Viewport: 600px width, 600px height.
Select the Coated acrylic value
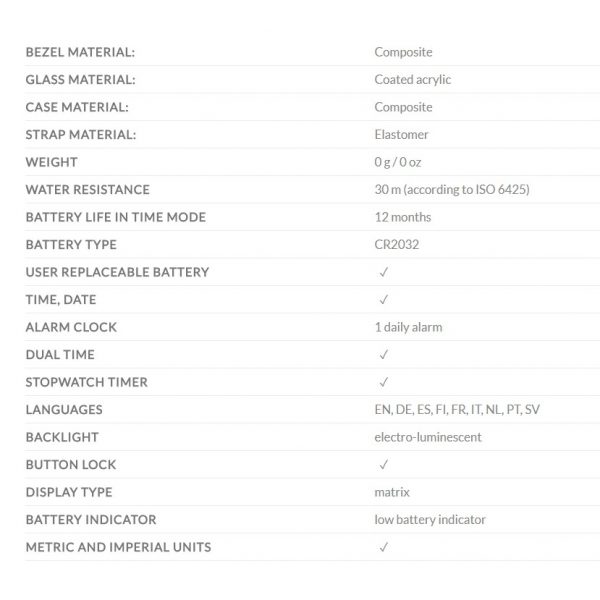click(x=412, y=80)
